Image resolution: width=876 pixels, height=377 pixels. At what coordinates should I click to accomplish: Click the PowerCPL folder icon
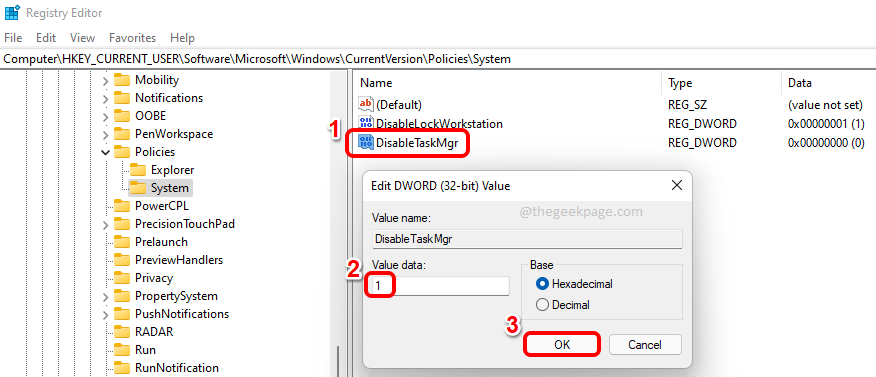tap(122, 206)
